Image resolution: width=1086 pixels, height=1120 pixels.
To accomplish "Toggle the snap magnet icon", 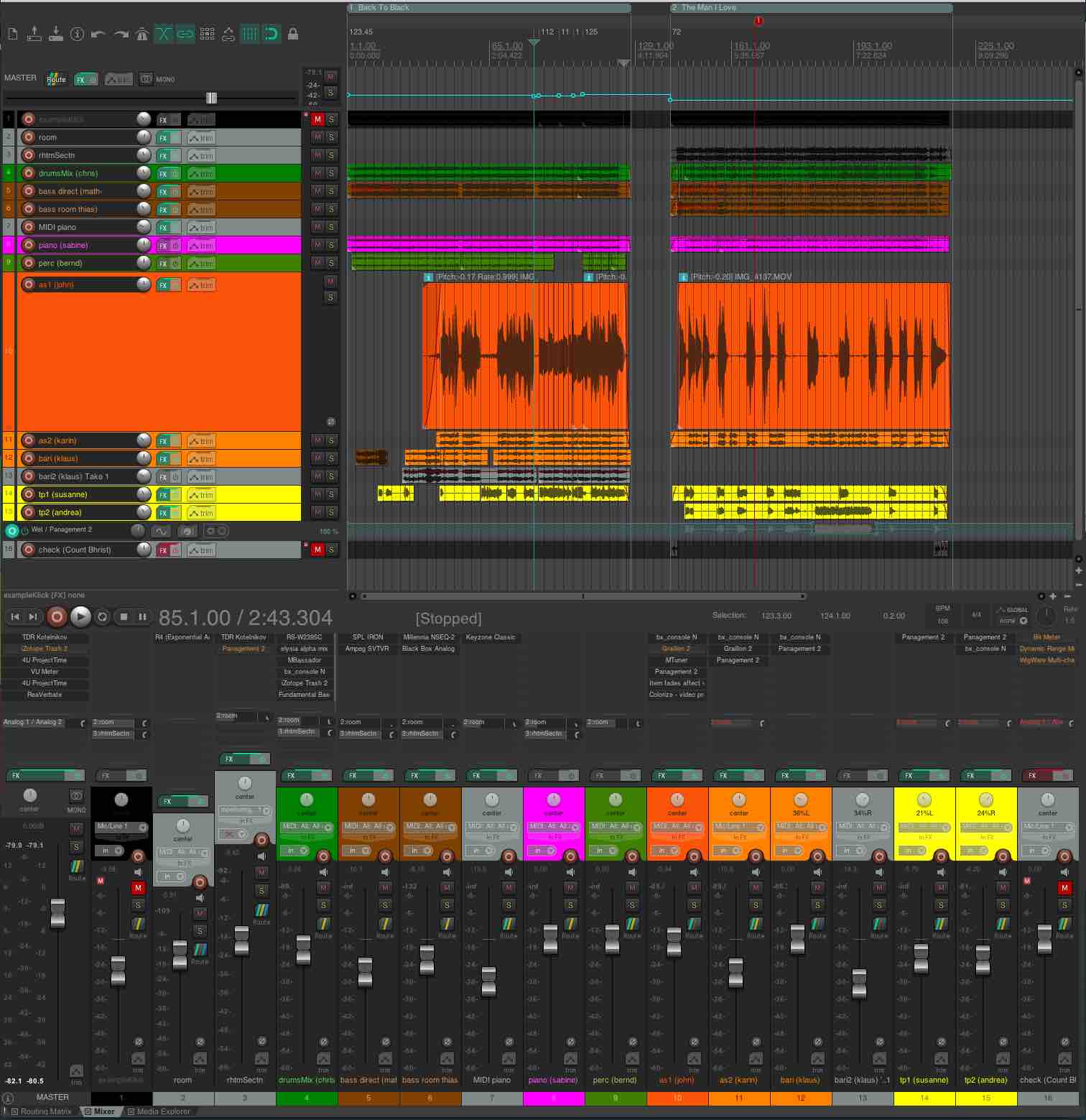I will (x=271, y=34).
